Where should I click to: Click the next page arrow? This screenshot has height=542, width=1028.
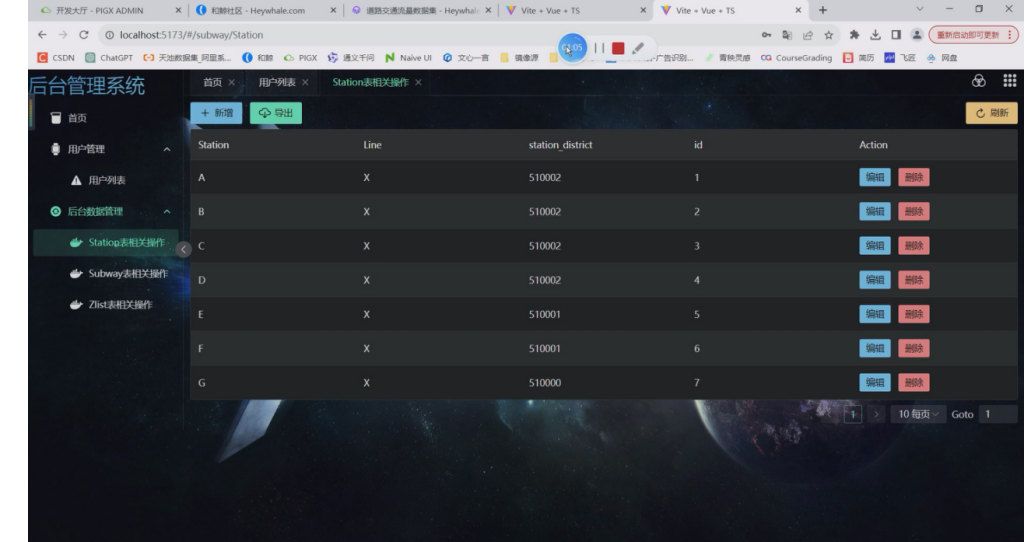click(876, 414)
